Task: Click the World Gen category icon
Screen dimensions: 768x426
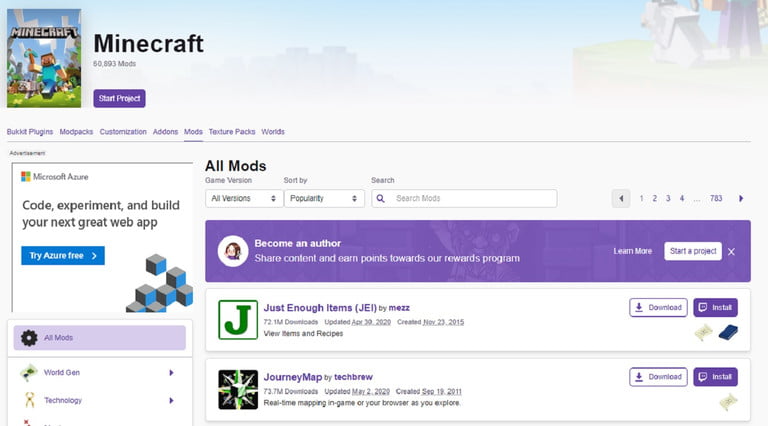Action: (x=29, y=373)
